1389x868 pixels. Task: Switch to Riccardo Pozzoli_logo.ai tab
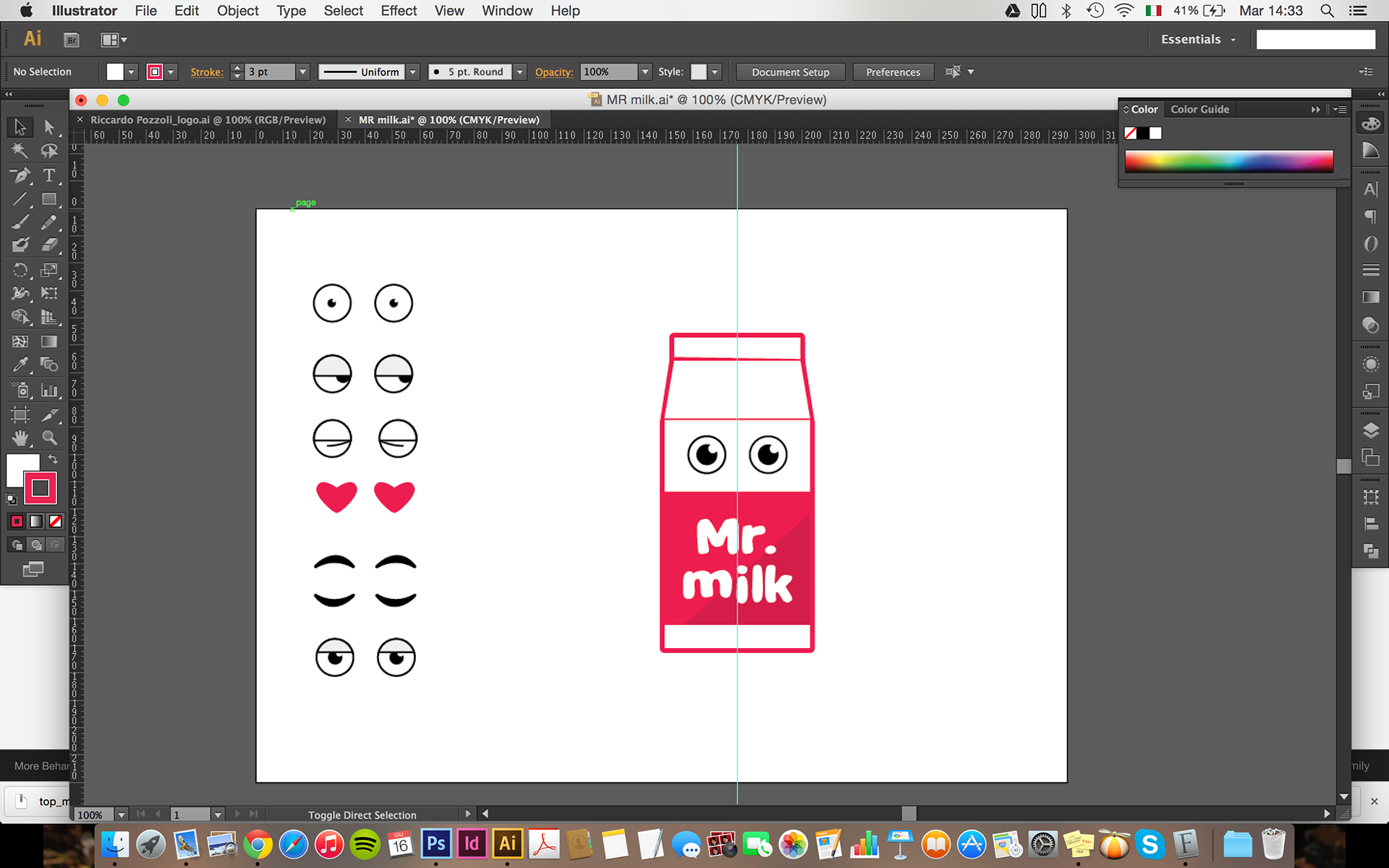pyautogui.click(x=208, y=120)
